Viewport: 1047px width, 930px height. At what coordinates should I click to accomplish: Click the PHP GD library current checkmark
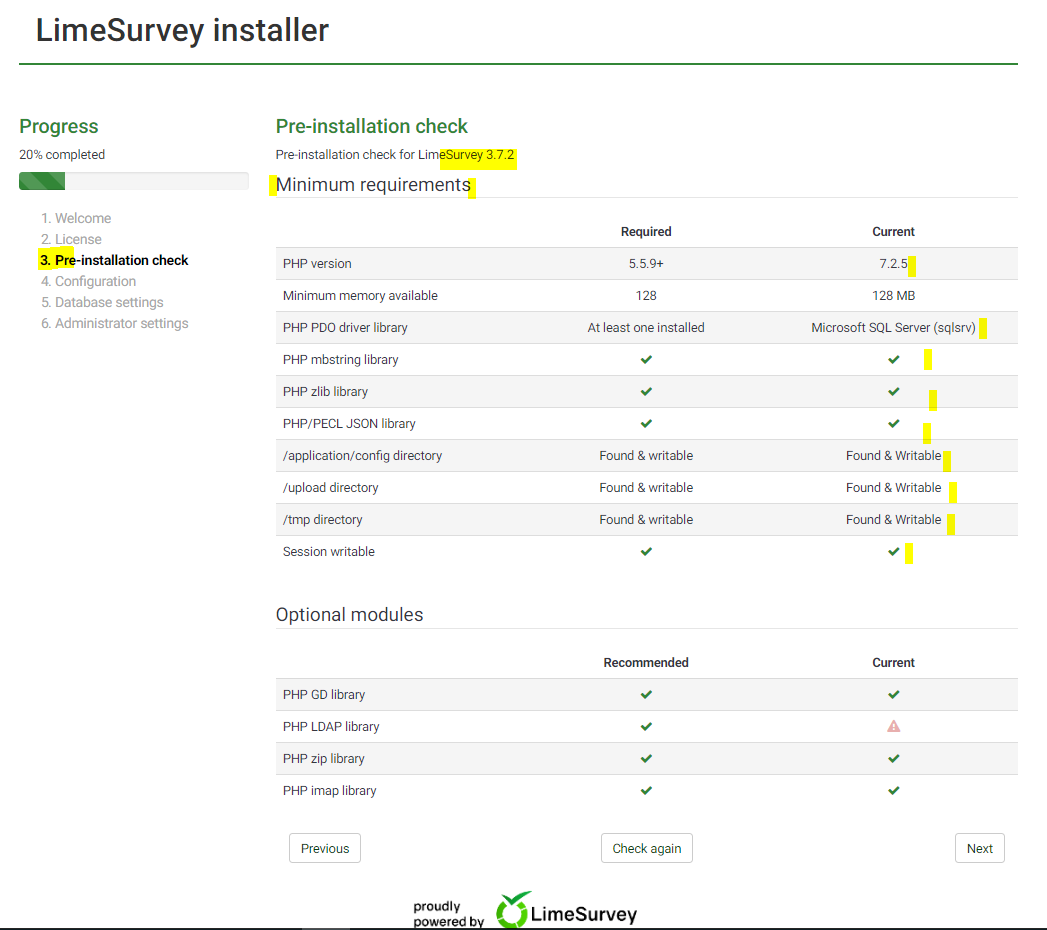[893, 695]
